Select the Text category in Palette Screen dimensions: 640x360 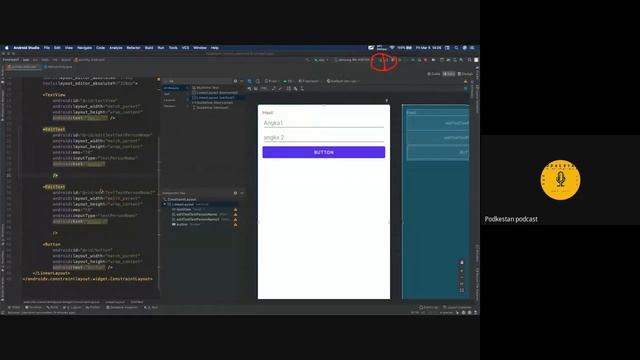tap(167, 94)
